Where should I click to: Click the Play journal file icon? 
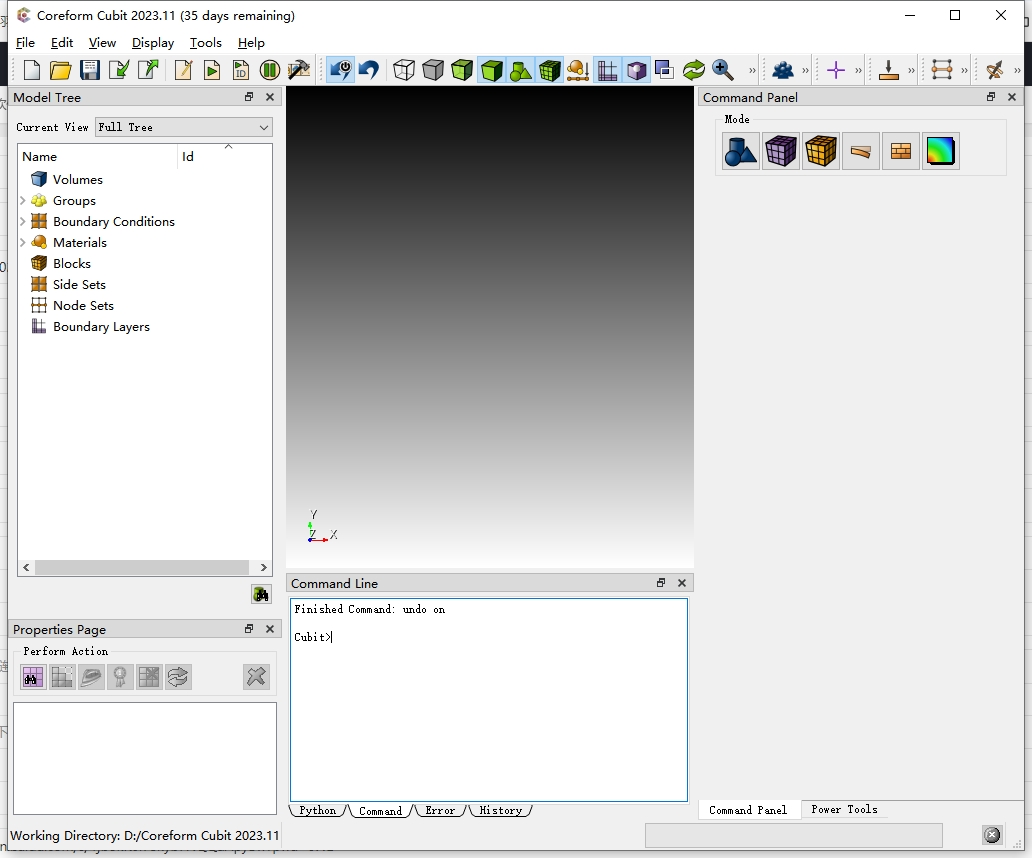[212, 70]
